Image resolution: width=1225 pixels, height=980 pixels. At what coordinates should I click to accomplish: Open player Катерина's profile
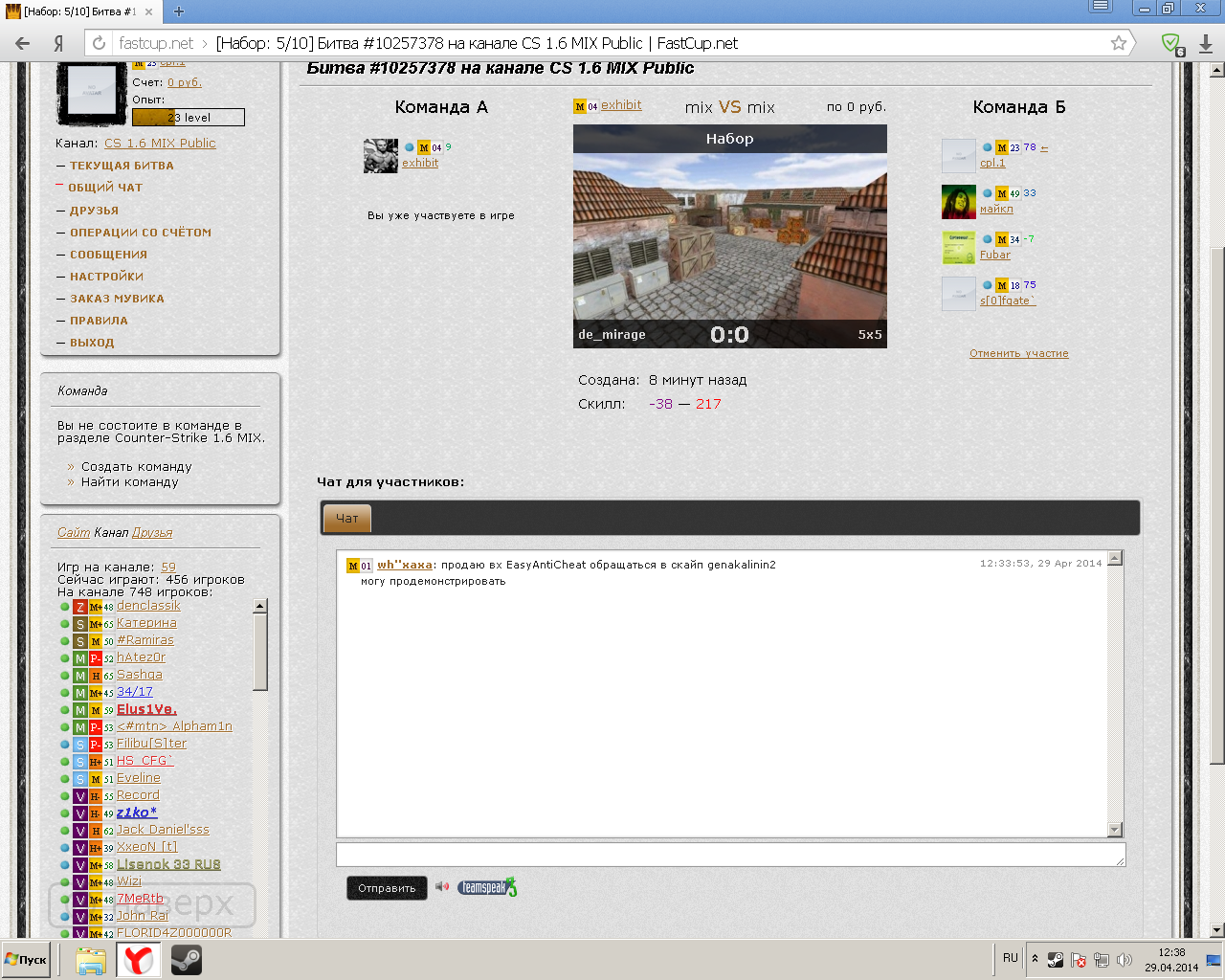tap(146, 623)
